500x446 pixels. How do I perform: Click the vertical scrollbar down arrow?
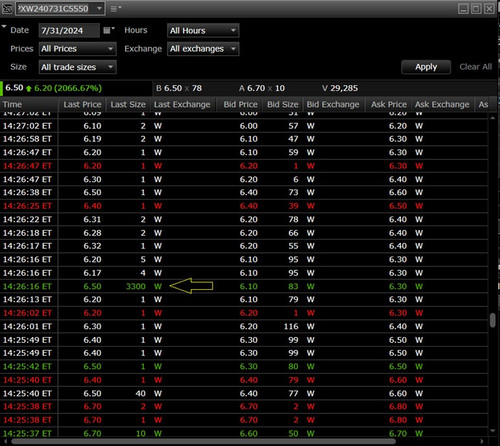[493, 431]
